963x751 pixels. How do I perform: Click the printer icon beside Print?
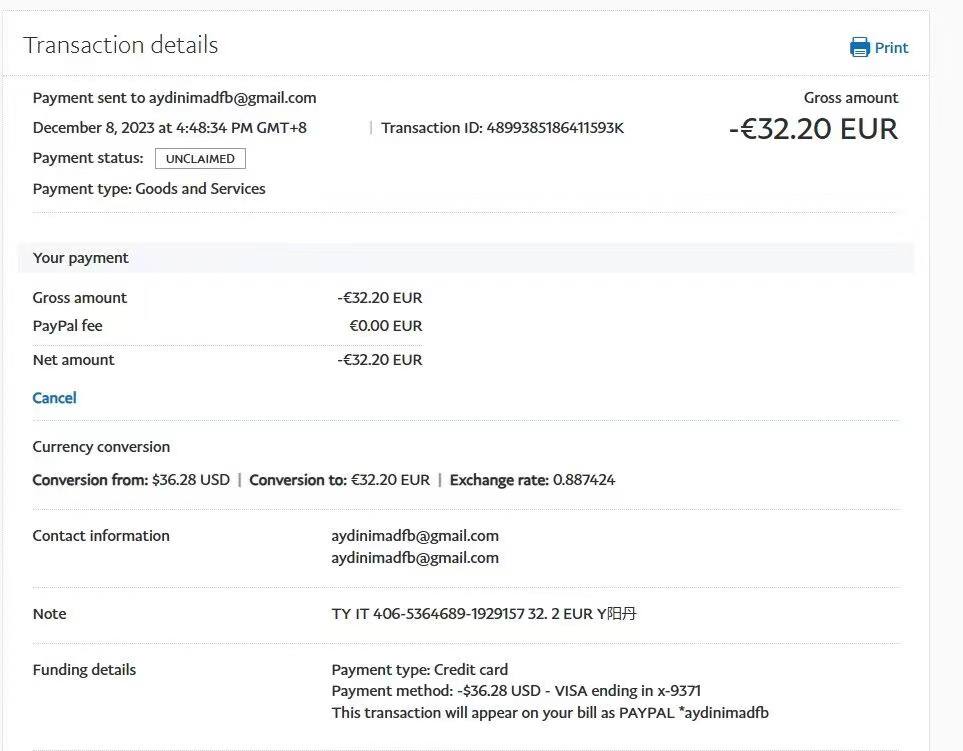pyautogui.click(x=859, y=47)
